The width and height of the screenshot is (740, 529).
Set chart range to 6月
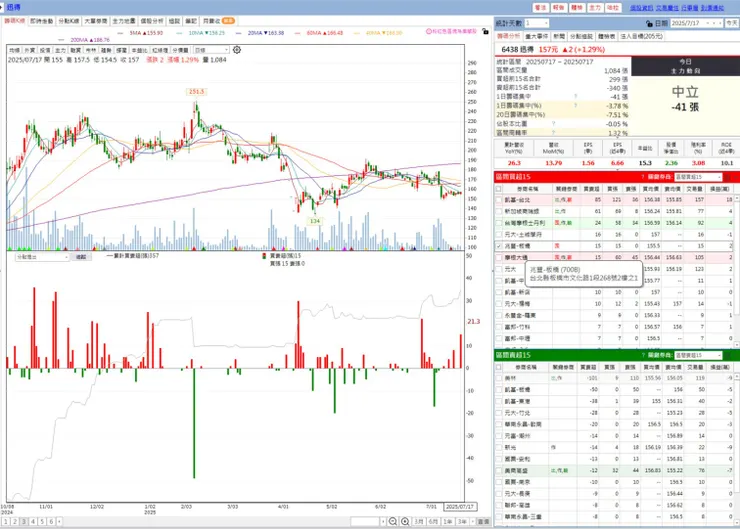coord(433,521)
